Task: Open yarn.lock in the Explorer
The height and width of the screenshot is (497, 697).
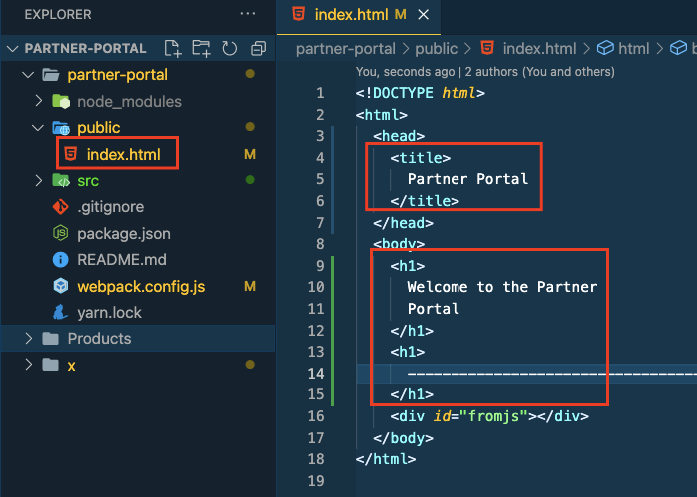Action: click(x=109, y=313)
